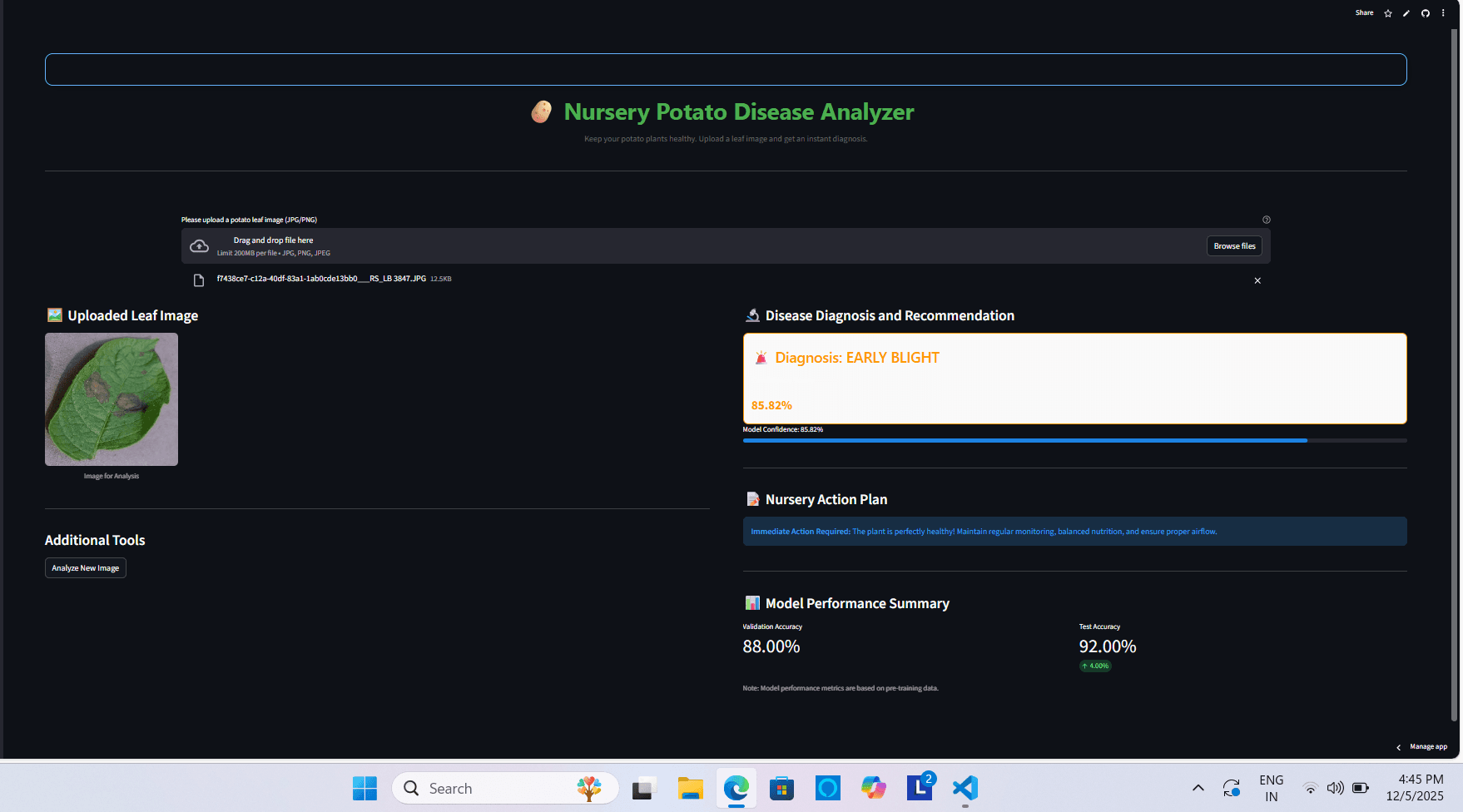The height and width of the screenshot is (812, 1463).
Task: Click the potato emoji icon beside title
Action: tap(542, 111)
